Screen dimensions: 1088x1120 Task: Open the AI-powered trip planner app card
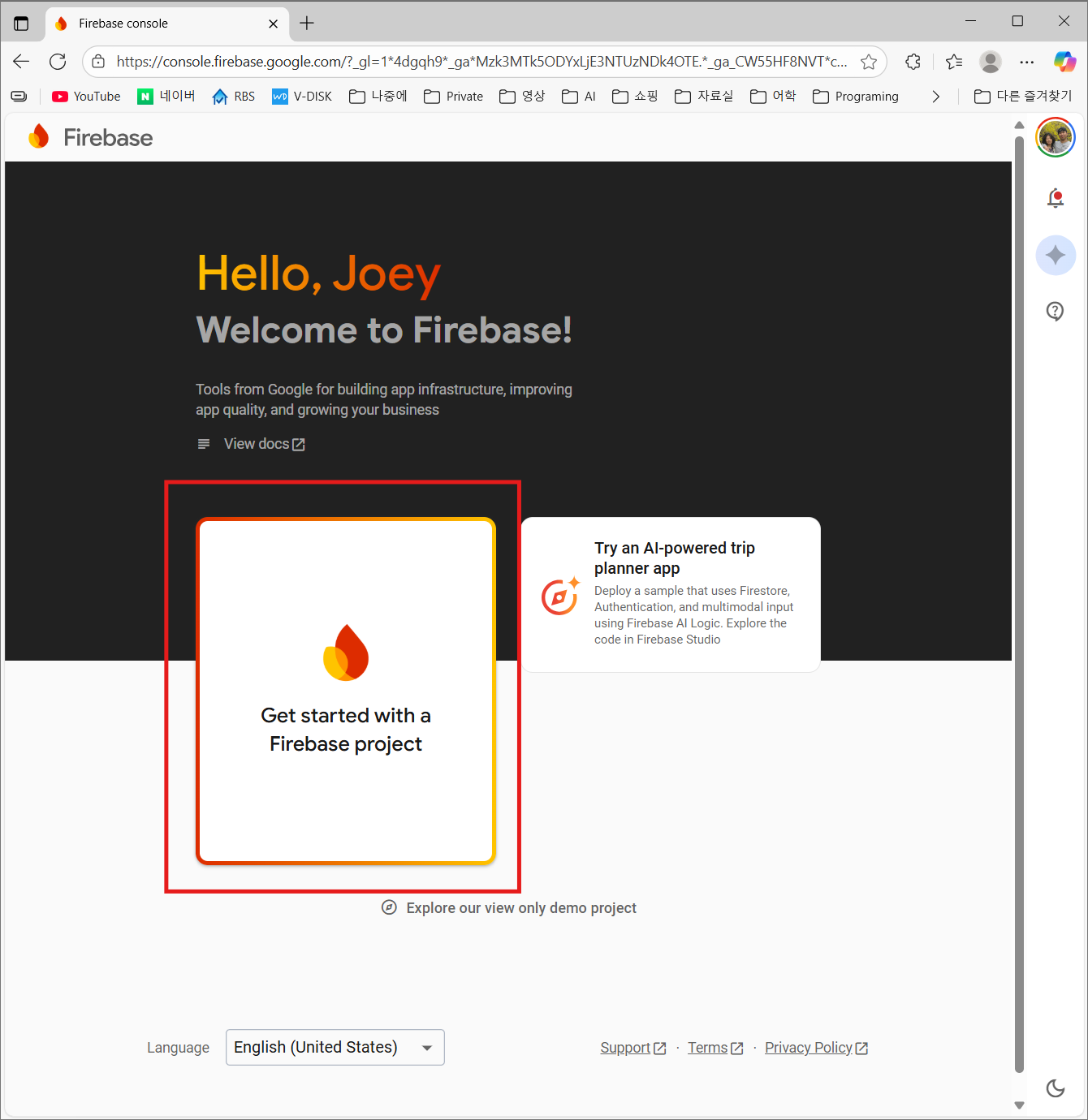coord(671,594)
